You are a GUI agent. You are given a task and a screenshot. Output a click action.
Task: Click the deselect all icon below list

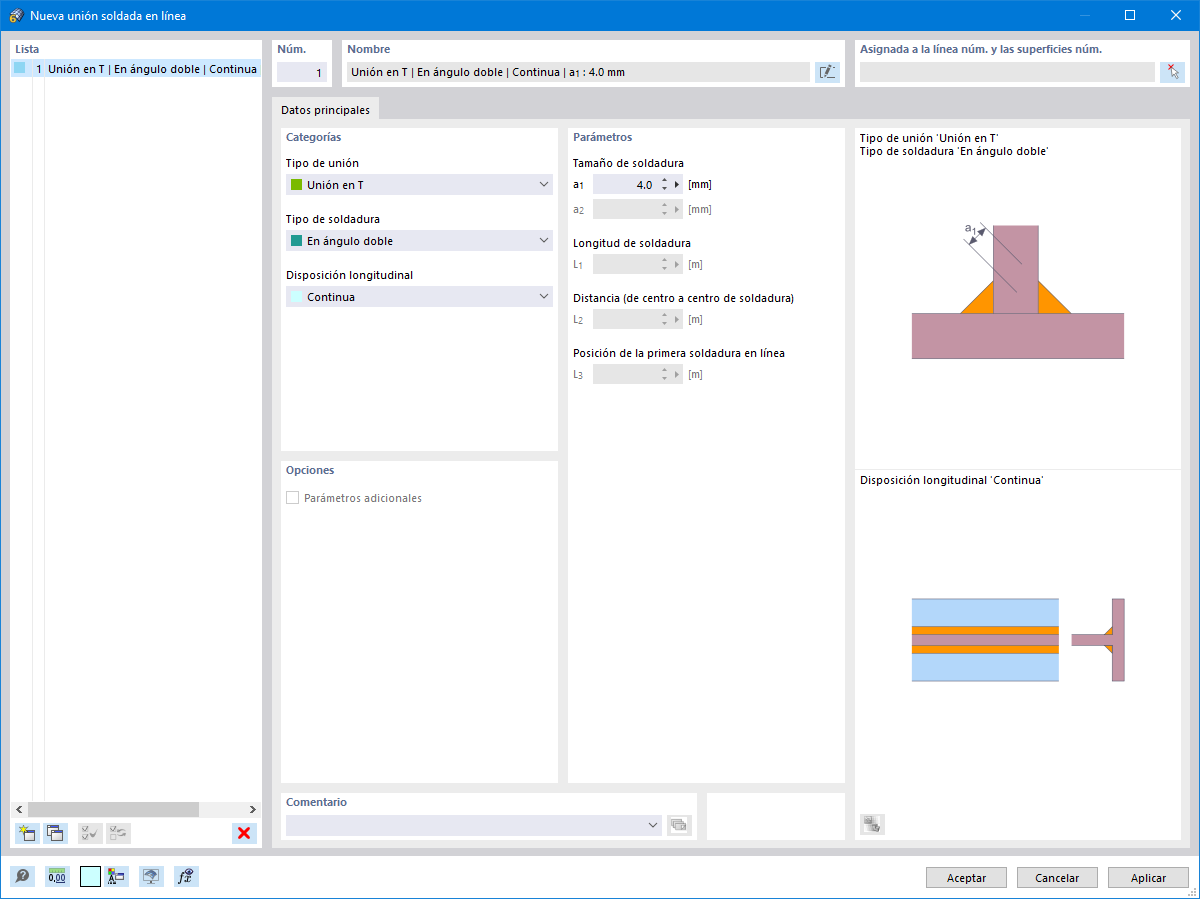pyautogui.click(x=118, y=833)
